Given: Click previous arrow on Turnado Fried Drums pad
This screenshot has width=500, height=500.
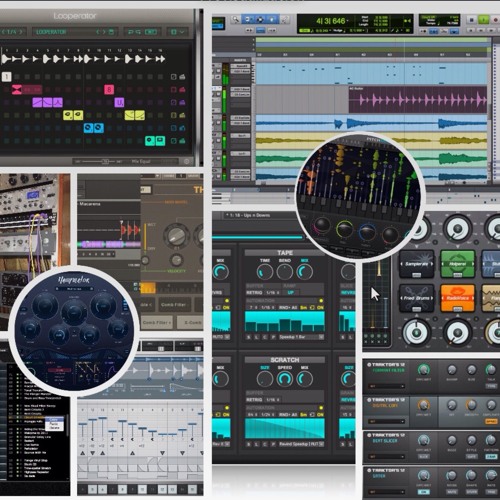Looking at the screenshot, I should coord(402,298).
